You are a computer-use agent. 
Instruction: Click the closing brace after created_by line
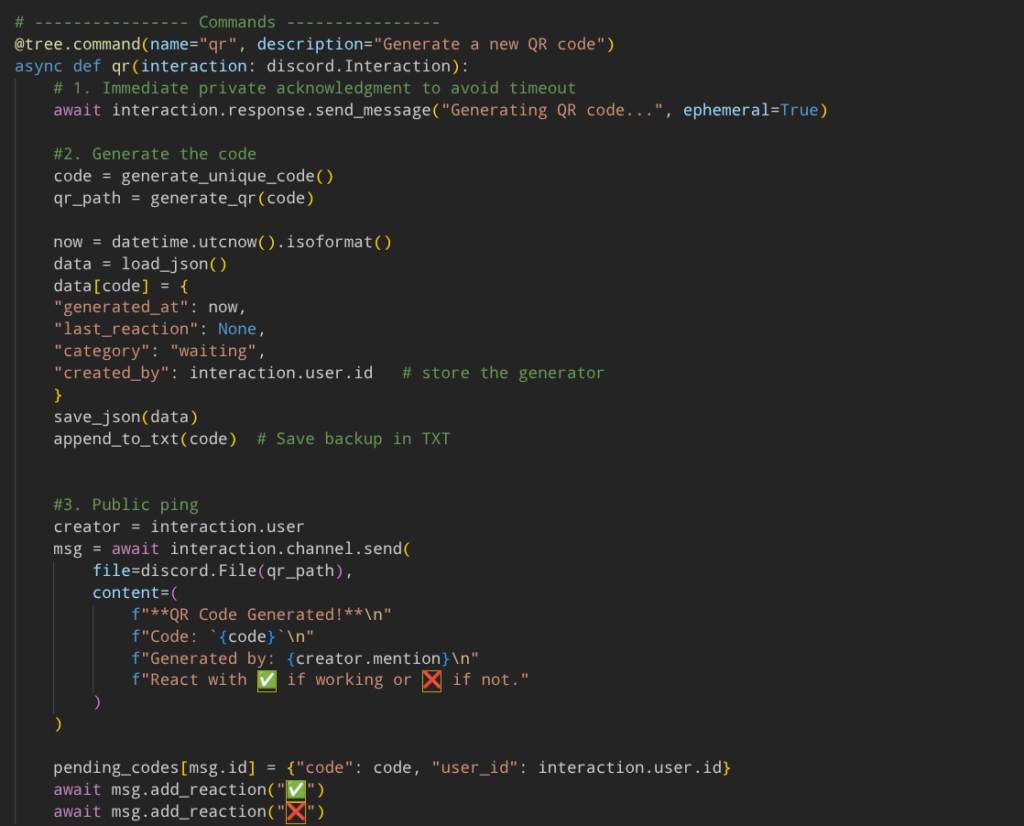tap(58, 394)
